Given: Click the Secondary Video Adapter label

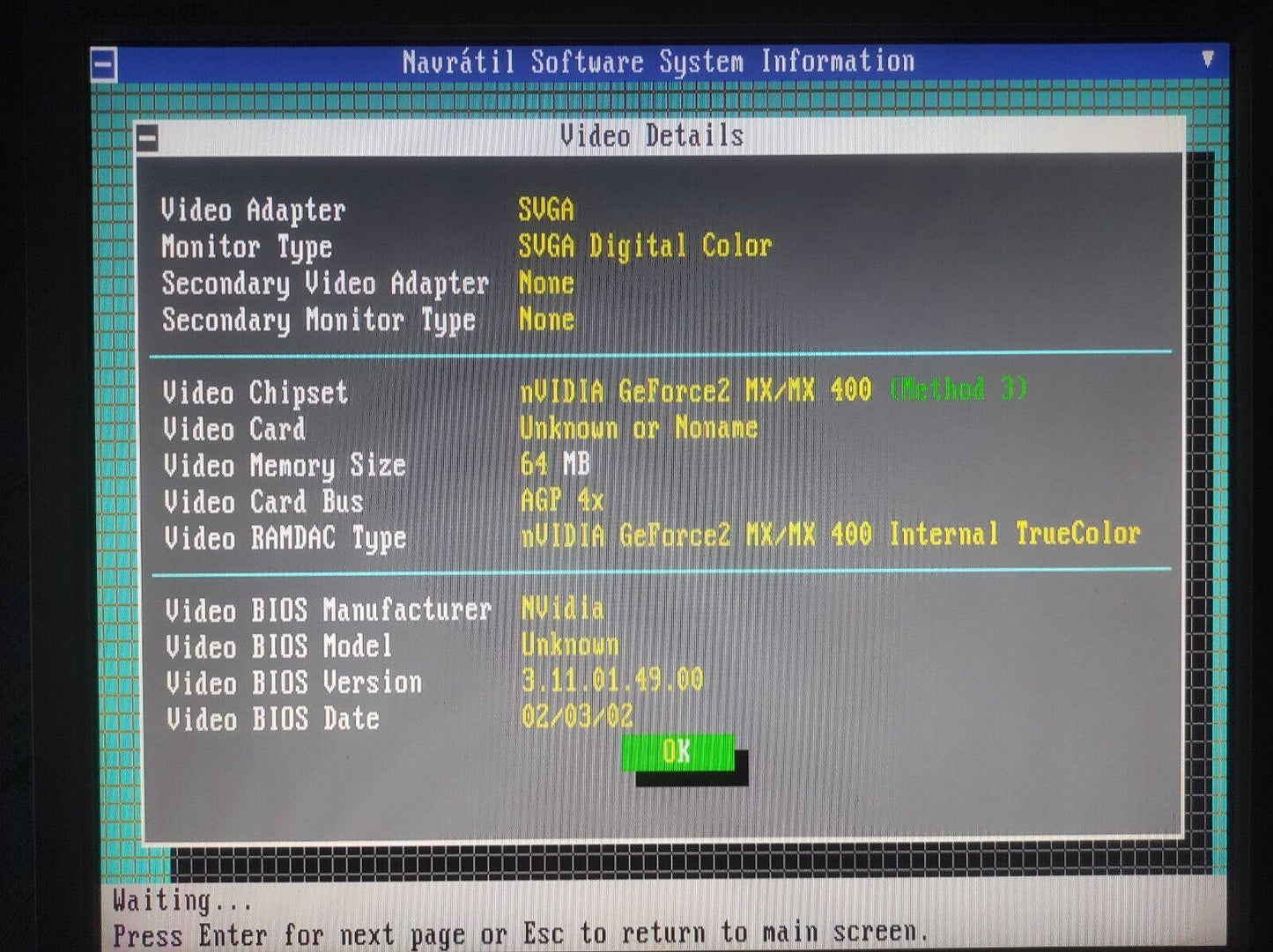Looking at the screenshot, I should (x=324, y=284).
